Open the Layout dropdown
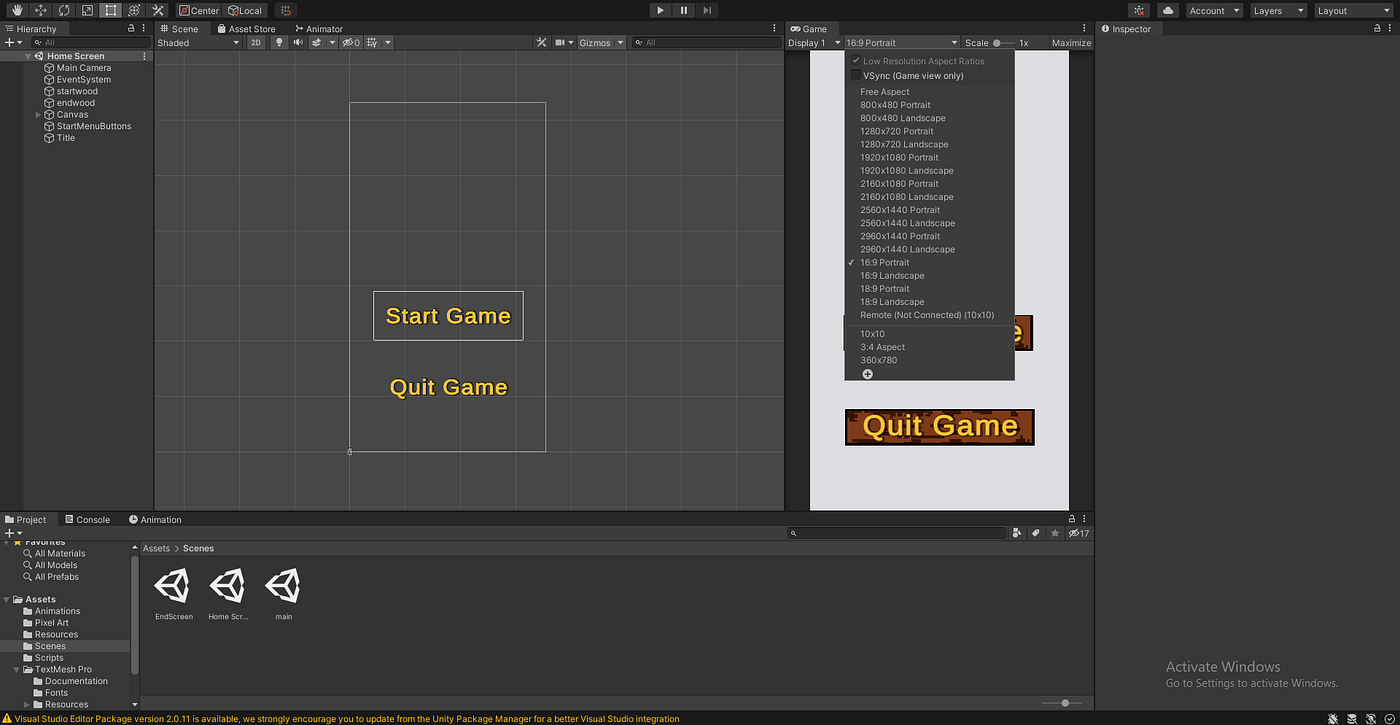 pos(1352,10)
